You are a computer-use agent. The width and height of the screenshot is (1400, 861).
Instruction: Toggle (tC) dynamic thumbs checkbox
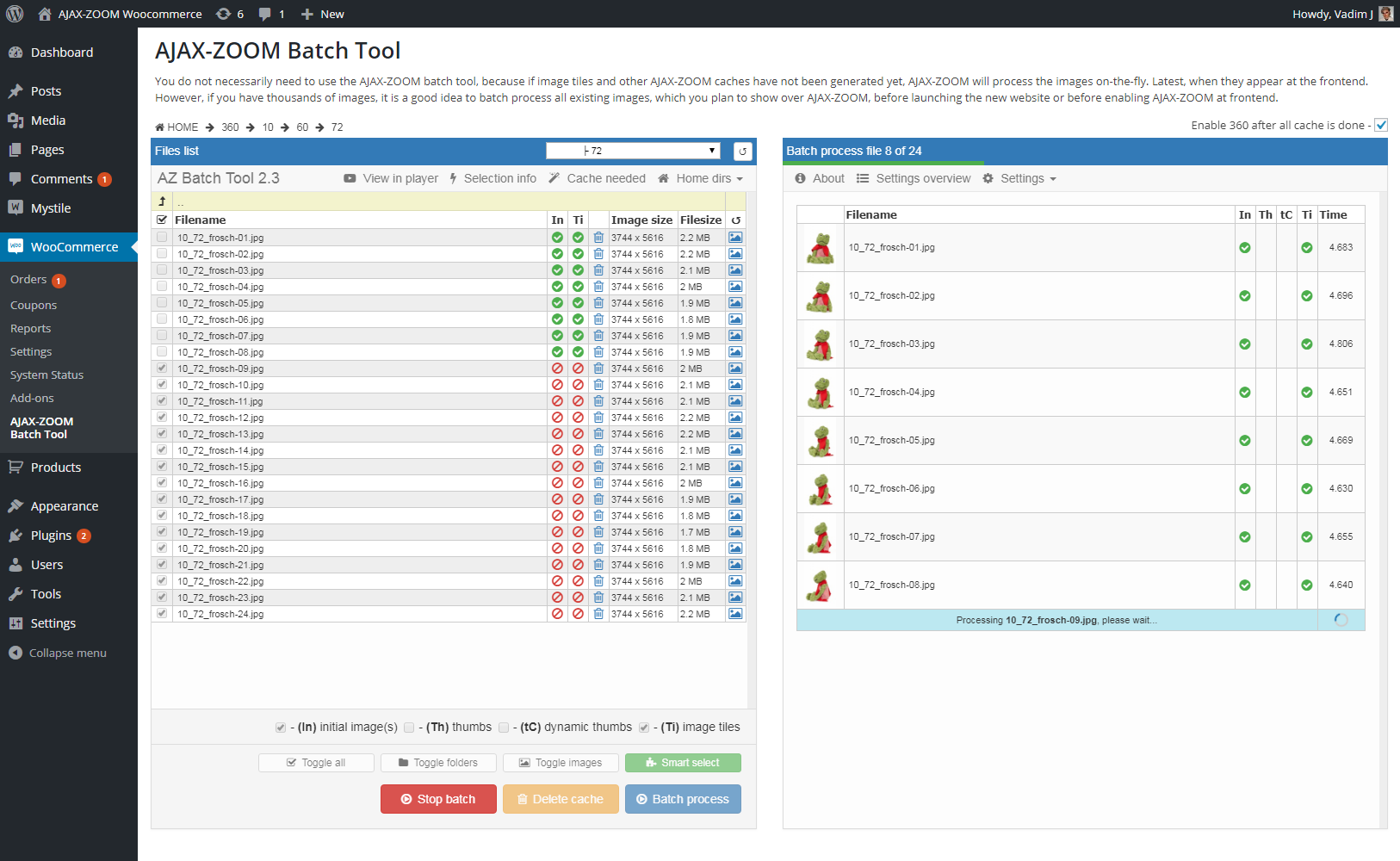[504, 728]
